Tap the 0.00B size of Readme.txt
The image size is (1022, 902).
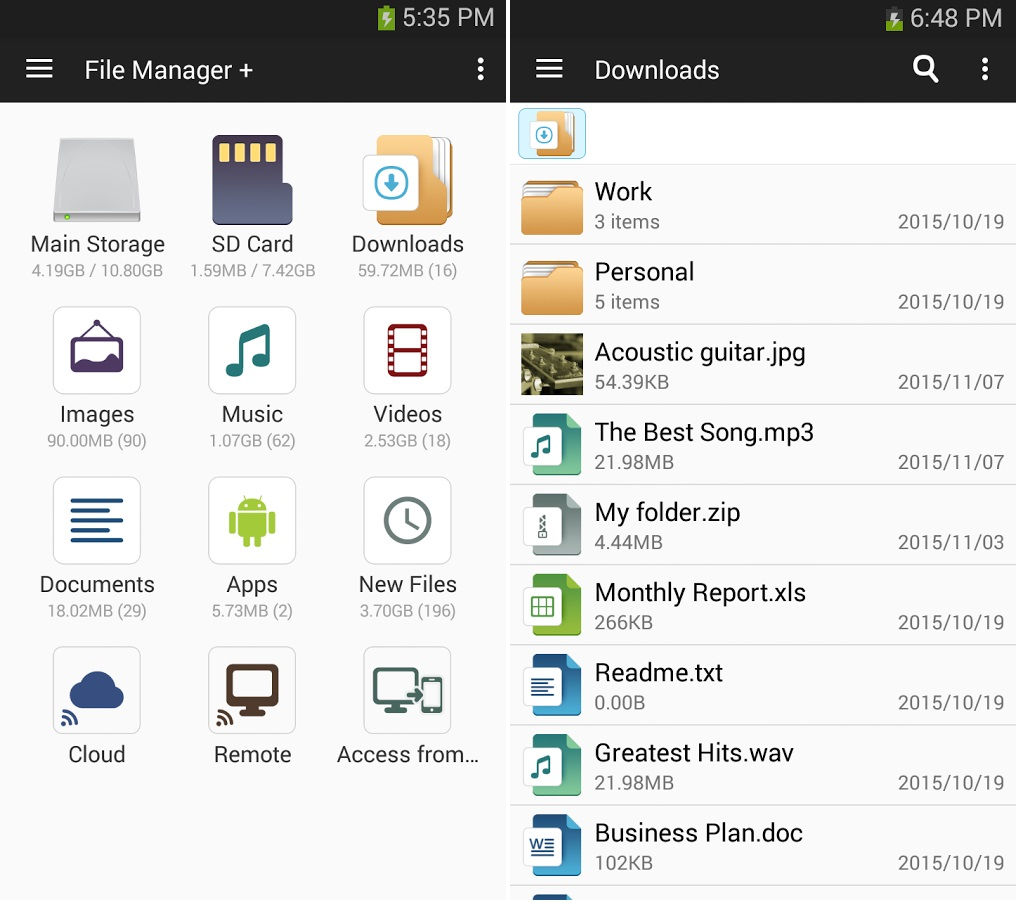[620, 703]
